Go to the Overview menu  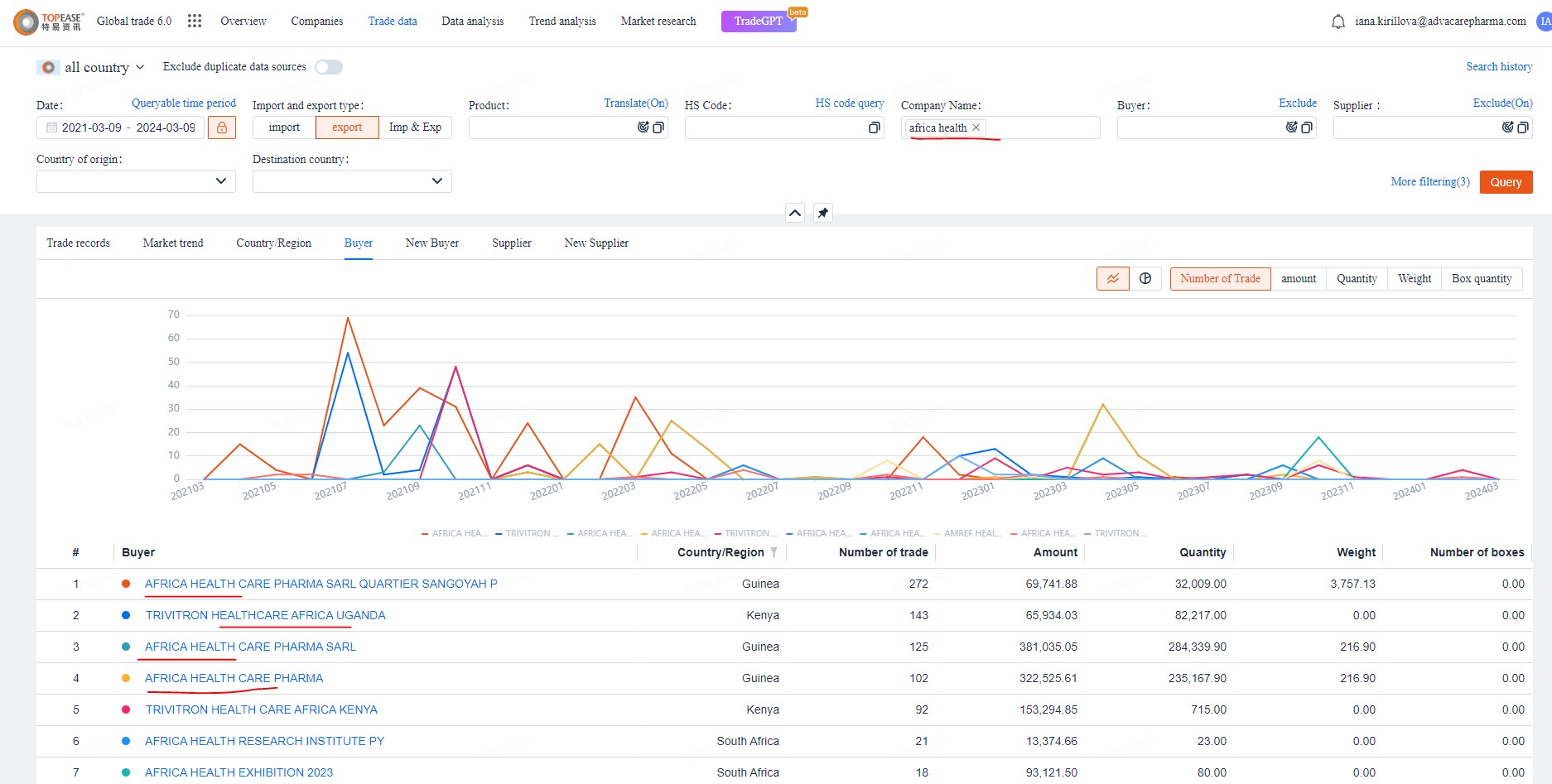[243, 21]
